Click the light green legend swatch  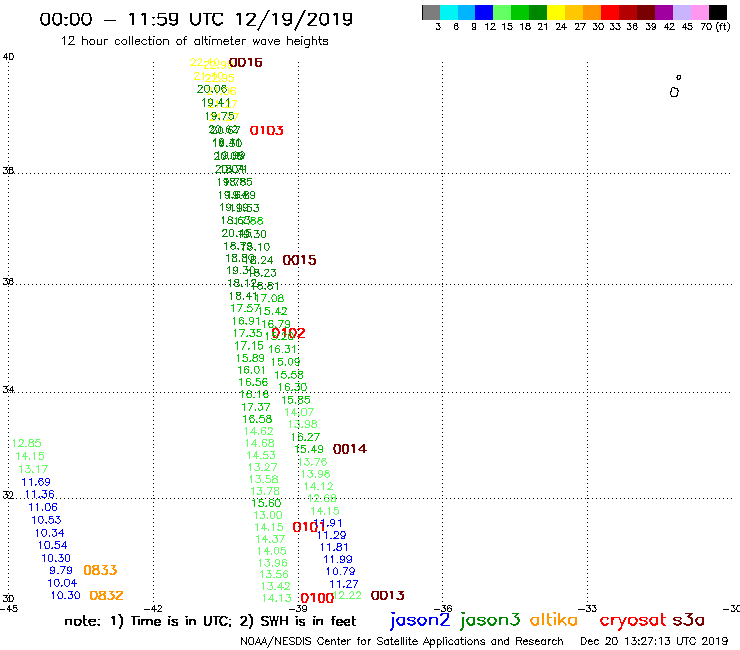click(x=502, y=12)
